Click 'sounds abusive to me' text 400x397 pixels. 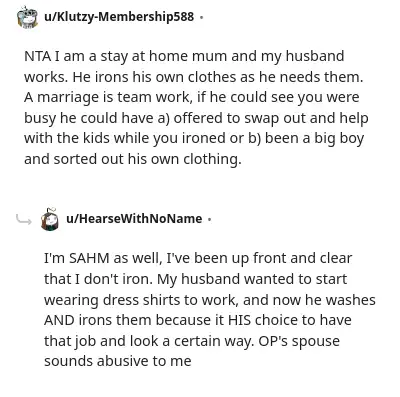point(118,361)
